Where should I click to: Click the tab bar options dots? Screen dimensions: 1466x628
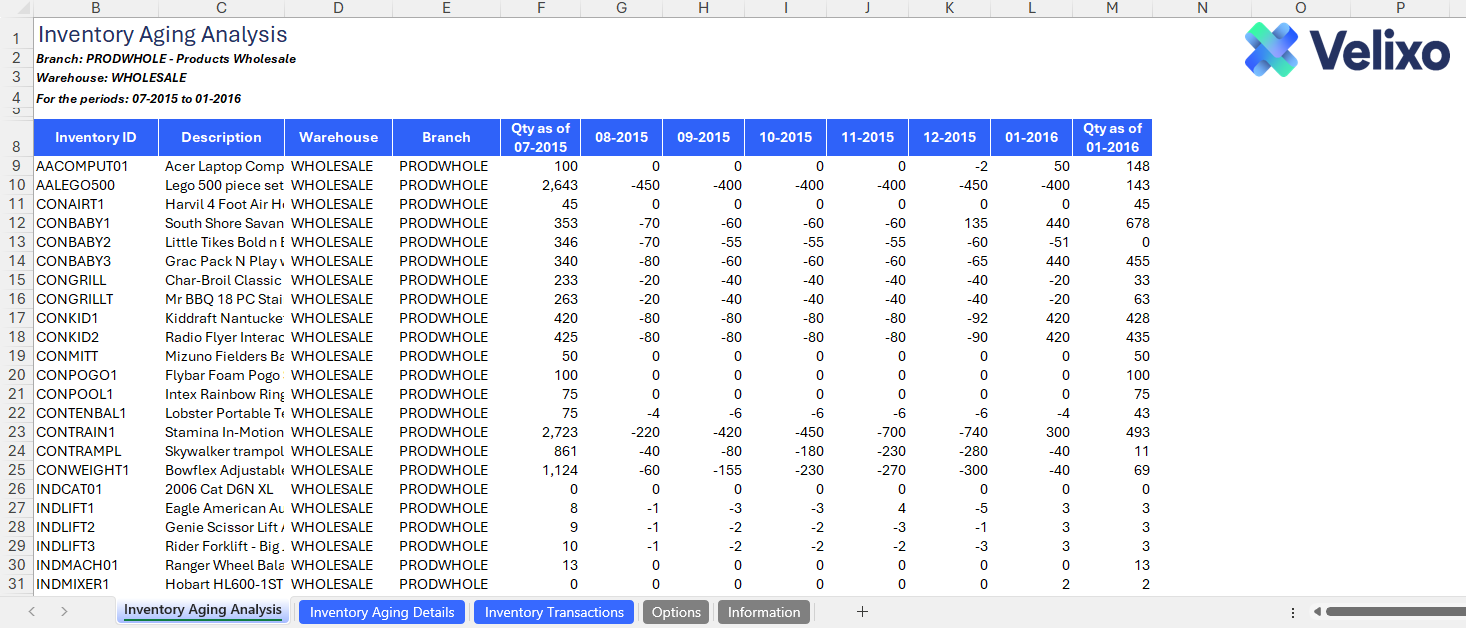tap(1293, 612)
